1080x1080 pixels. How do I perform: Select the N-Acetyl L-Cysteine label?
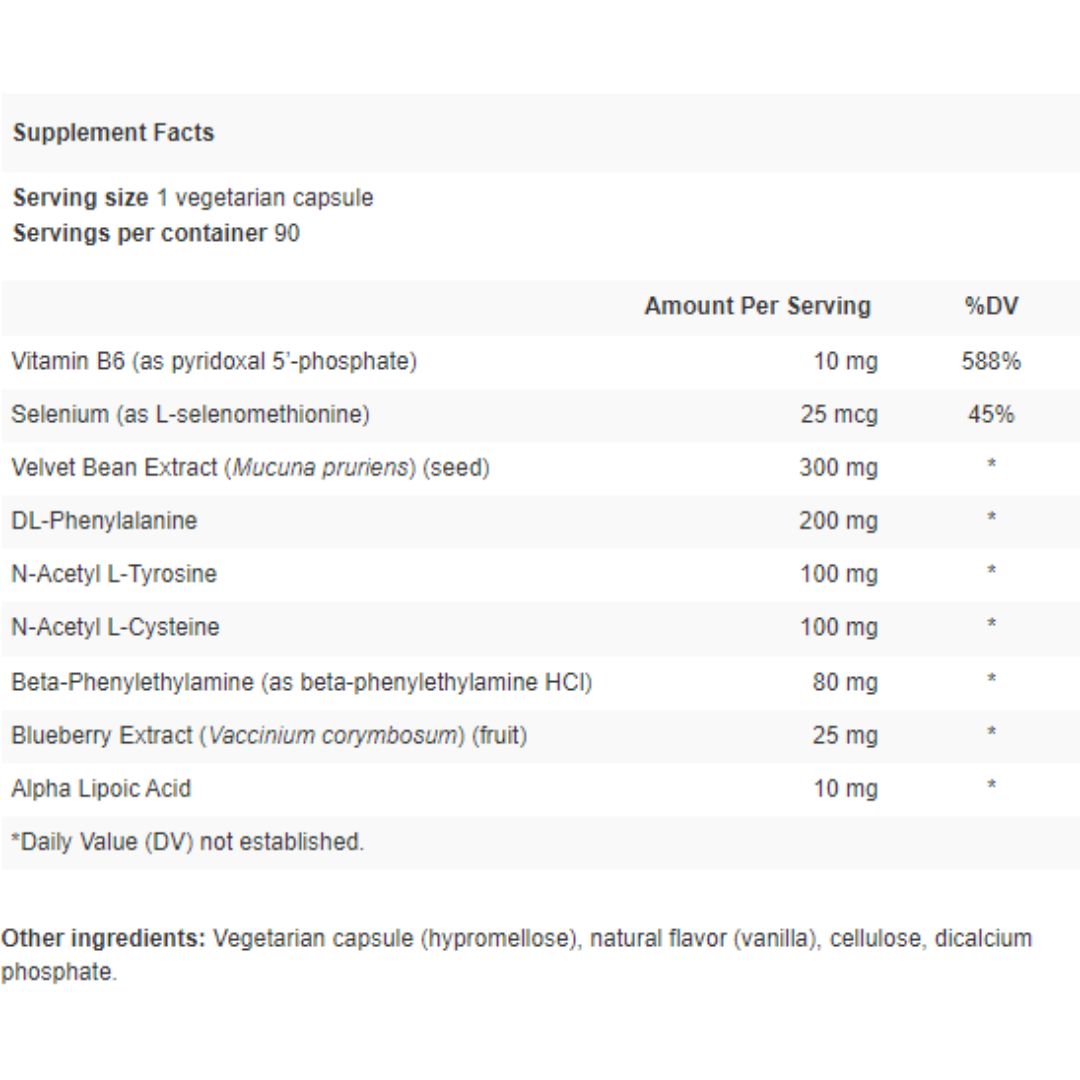(x=115, y=627)
